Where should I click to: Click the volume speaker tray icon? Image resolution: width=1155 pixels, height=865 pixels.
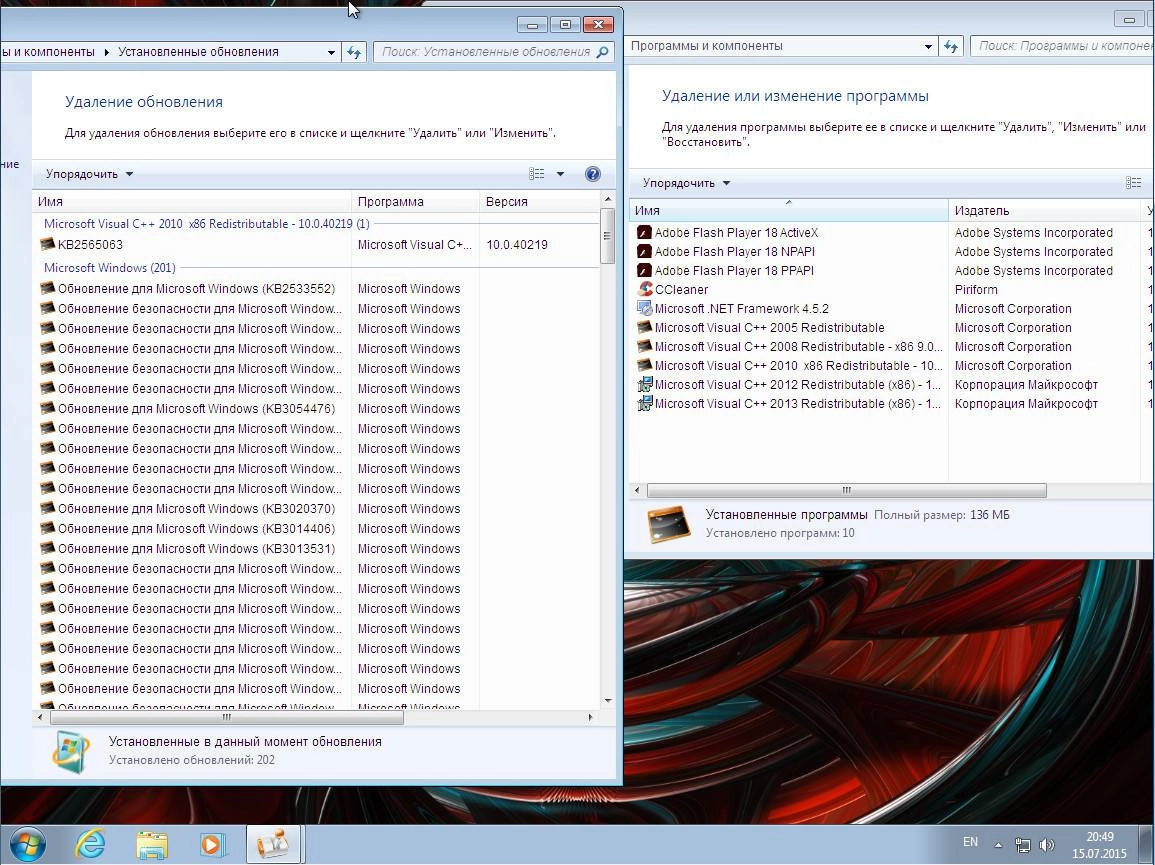tap(1046, 845)
